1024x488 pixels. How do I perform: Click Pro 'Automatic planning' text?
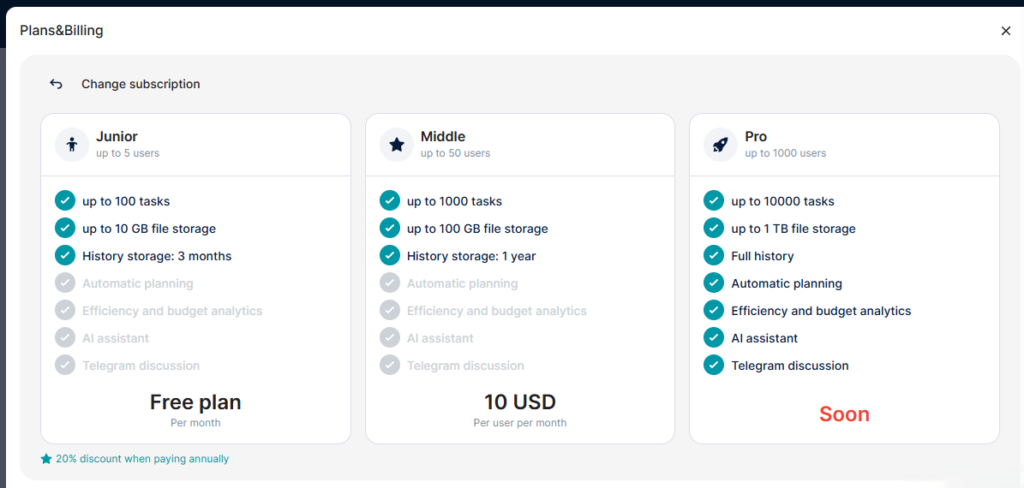pyautogui.click(x=787, y=284)
